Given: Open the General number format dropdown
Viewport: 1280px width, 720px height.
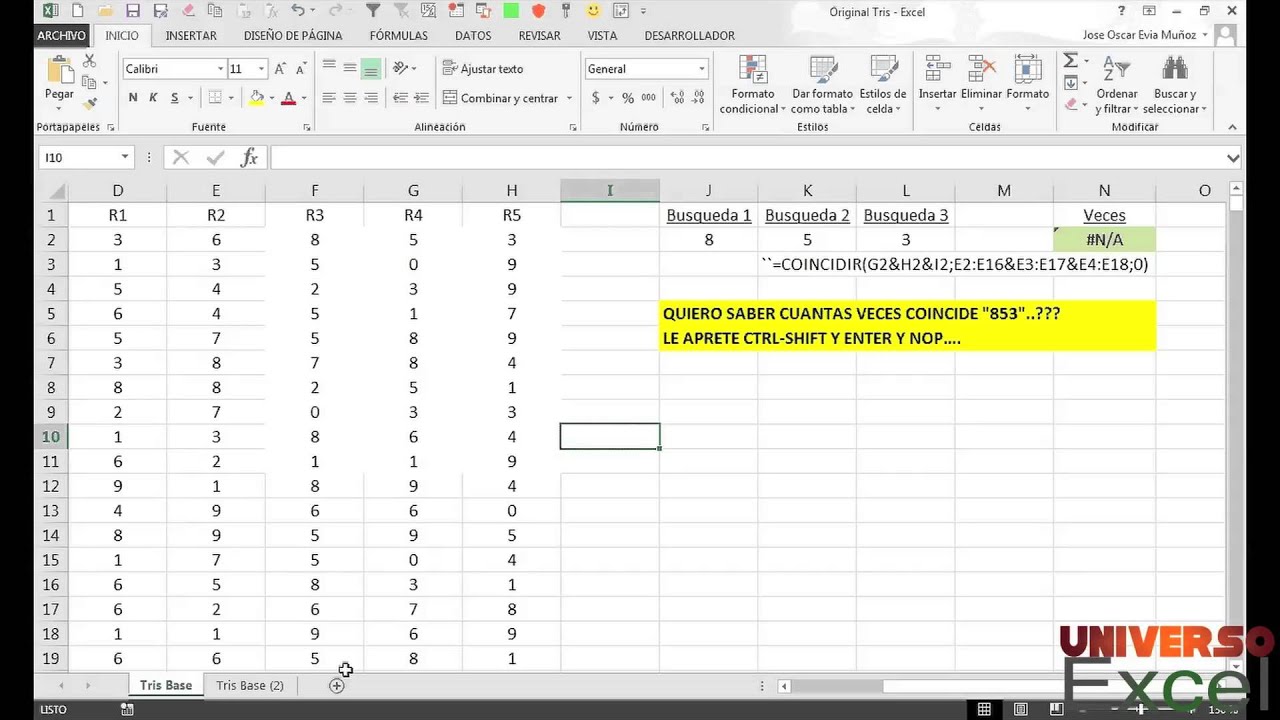Looking at the screenshot, I should click(702, 69).
